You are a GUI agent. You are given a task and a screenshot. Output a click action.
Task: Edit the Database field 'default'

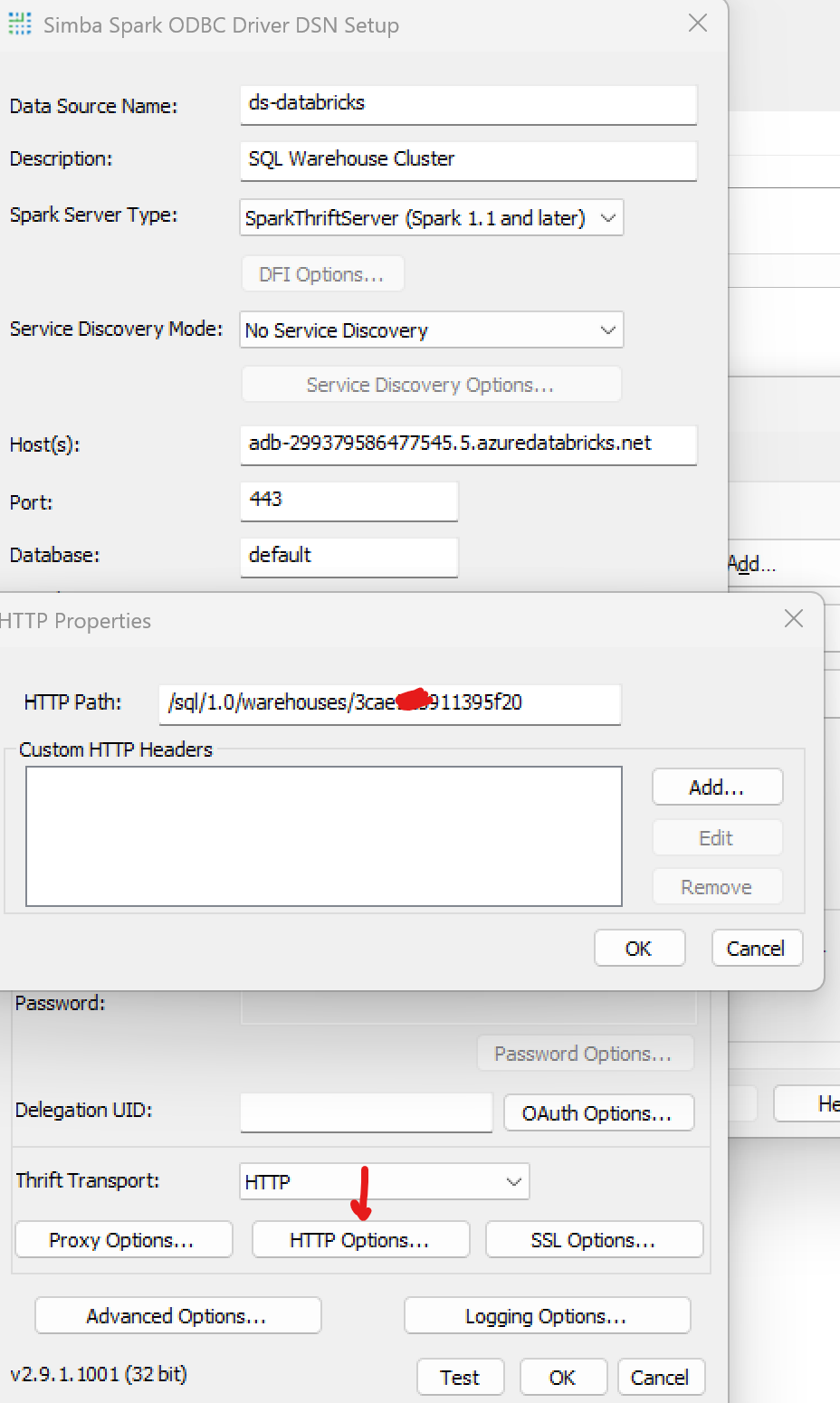[349, 557]
